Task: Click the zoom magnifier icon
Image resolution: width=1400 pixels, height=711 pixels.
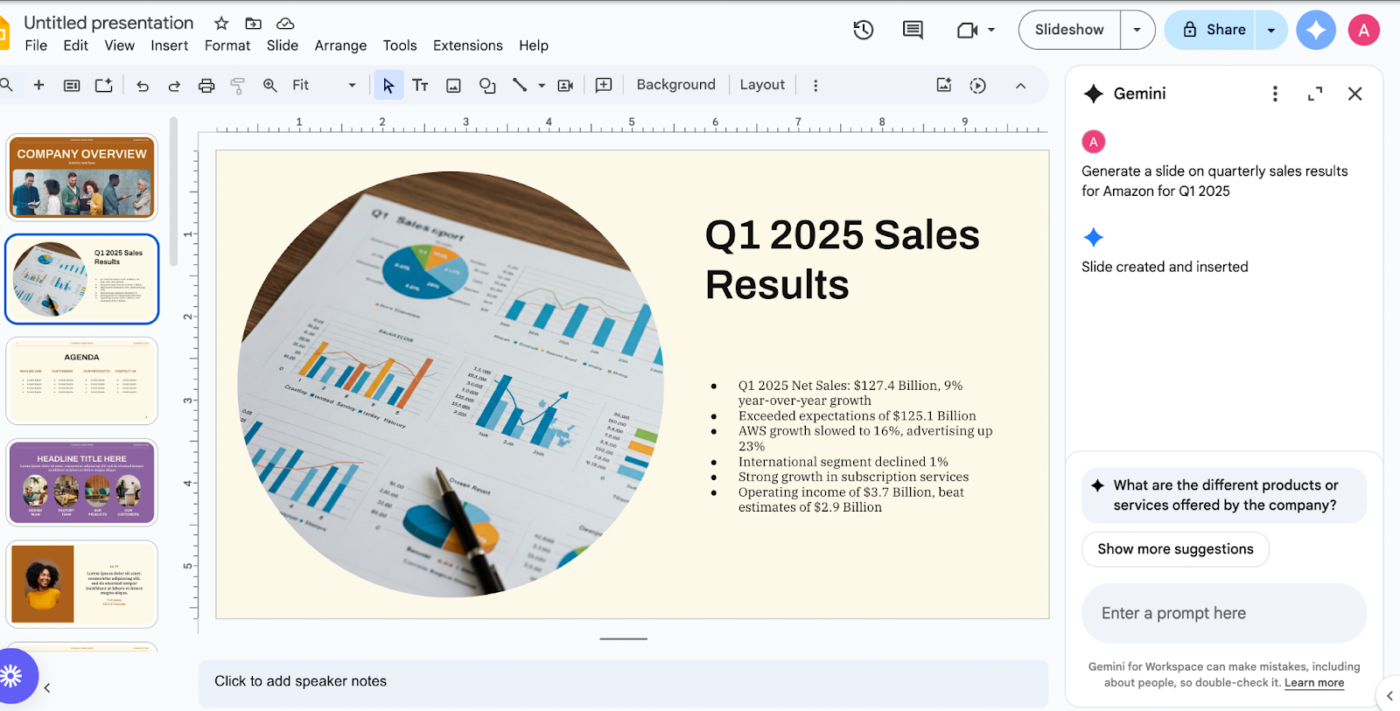Action: point(269,85)
